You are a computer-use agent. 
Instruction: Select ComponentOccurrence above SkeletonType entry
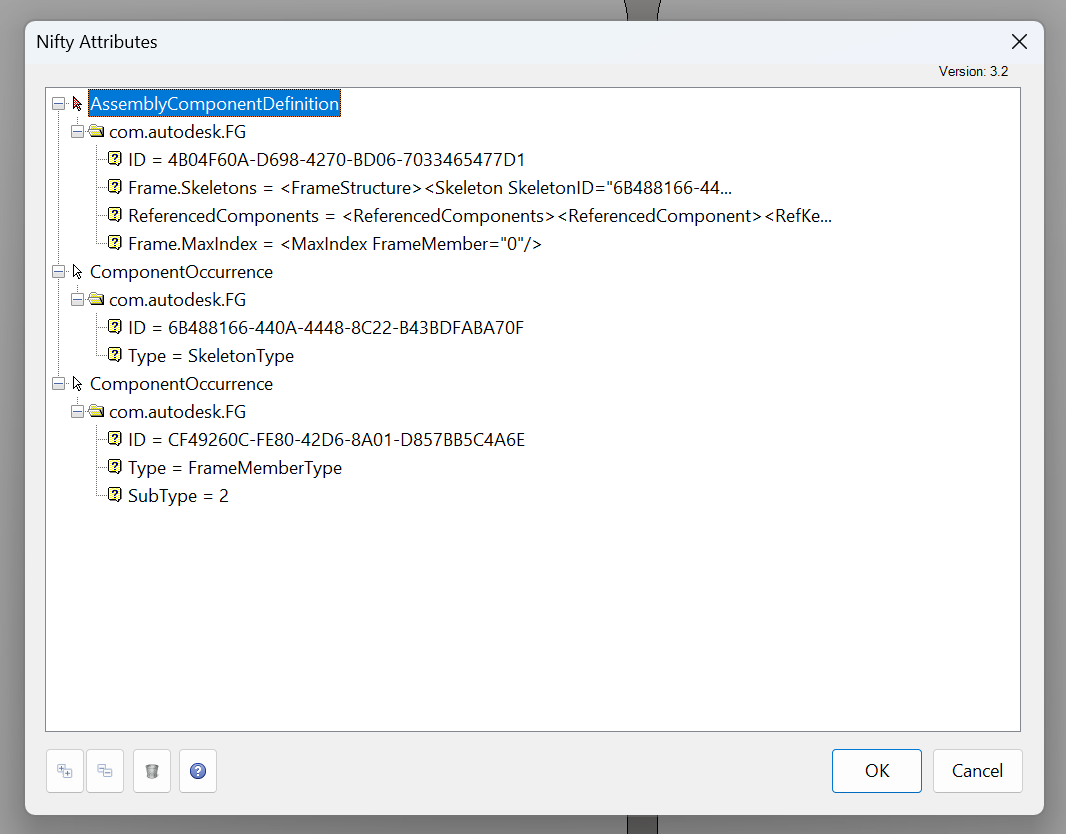182,272
